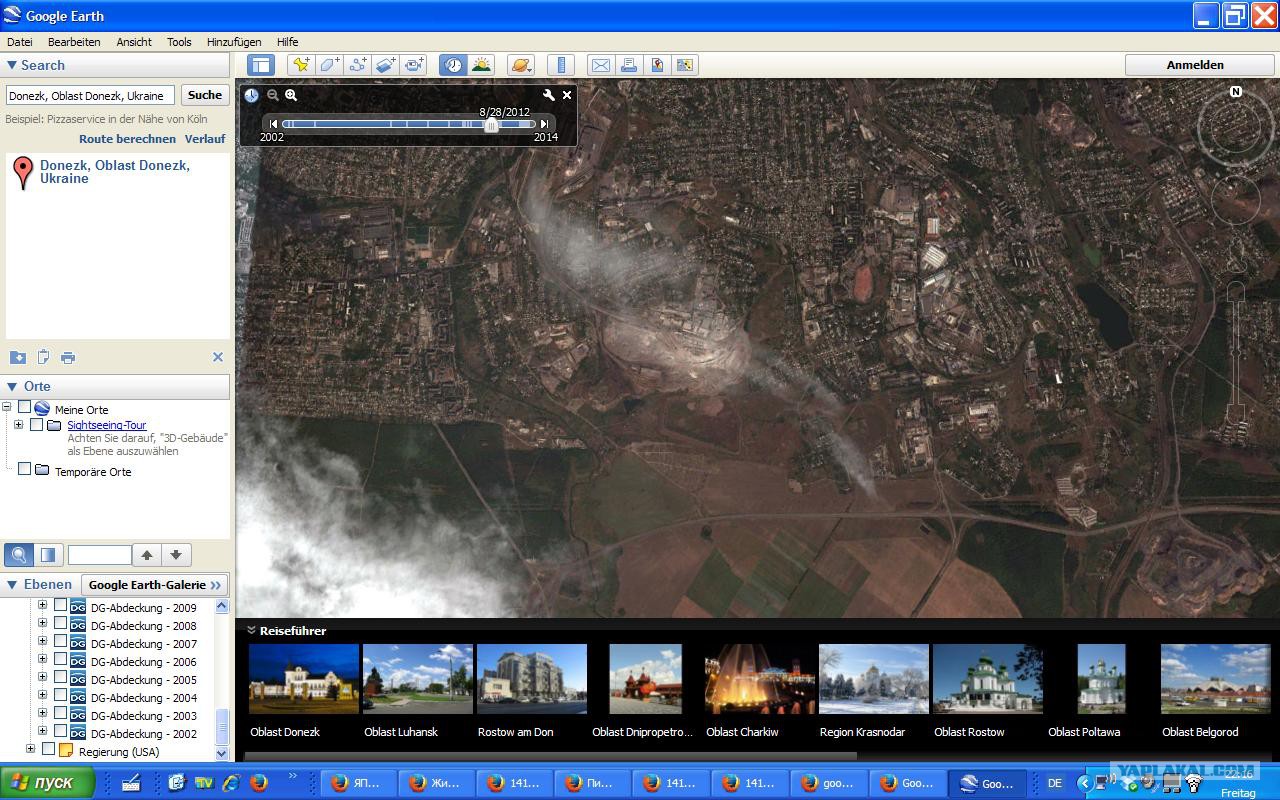Expand DG-Abdeckung - 2008 layer node
1280x800 pixels.
[42, 623]
